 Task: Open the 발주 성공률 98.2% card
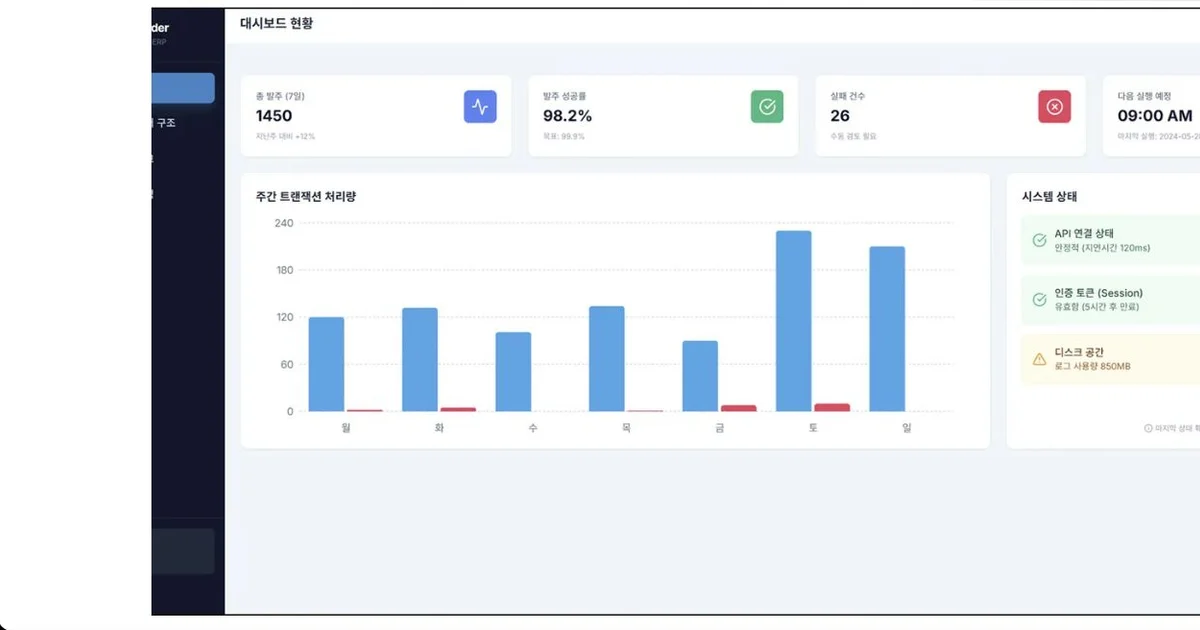[663, 116]
